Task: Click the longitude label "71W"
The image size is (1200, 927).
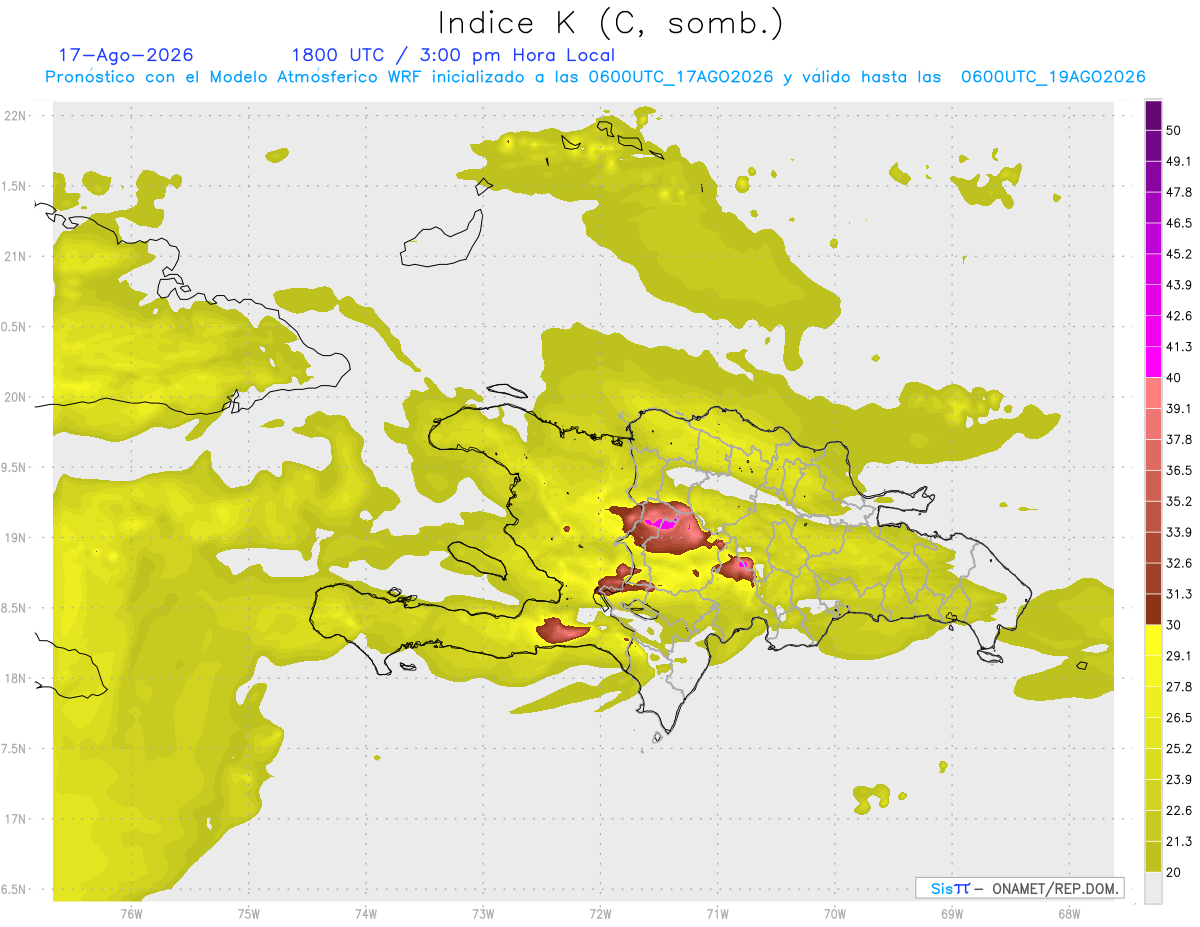Action: coord(717,913)
